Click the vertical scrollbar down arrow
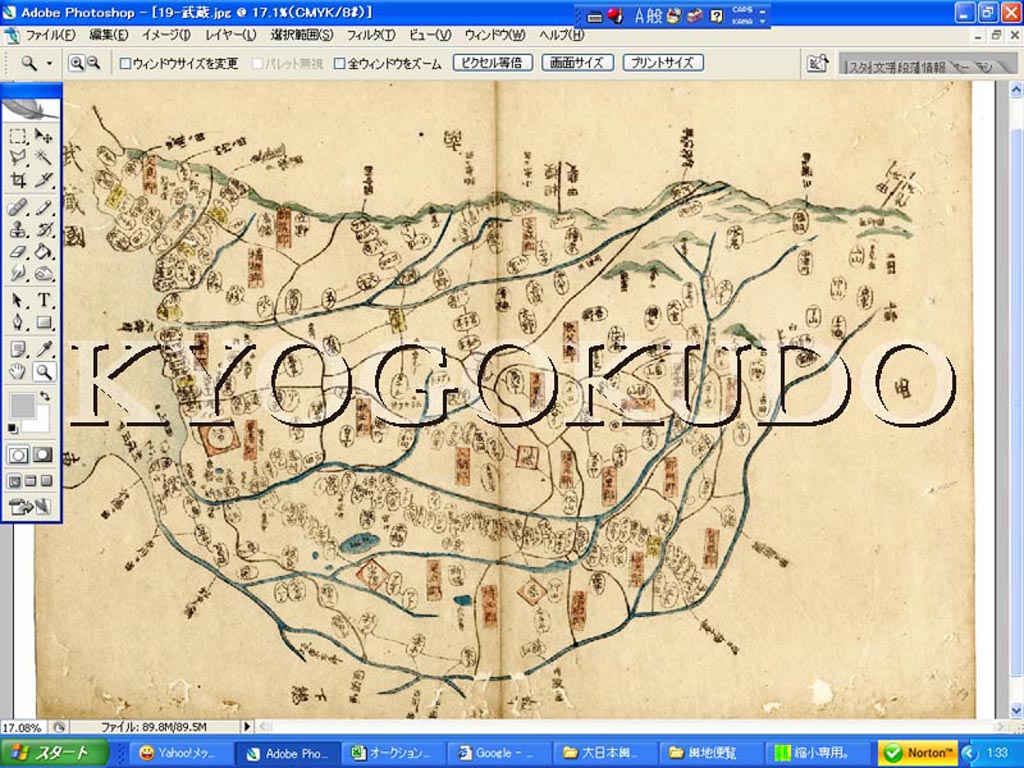The height and width of the screenshot is (768, 1024). [1016, 711]
